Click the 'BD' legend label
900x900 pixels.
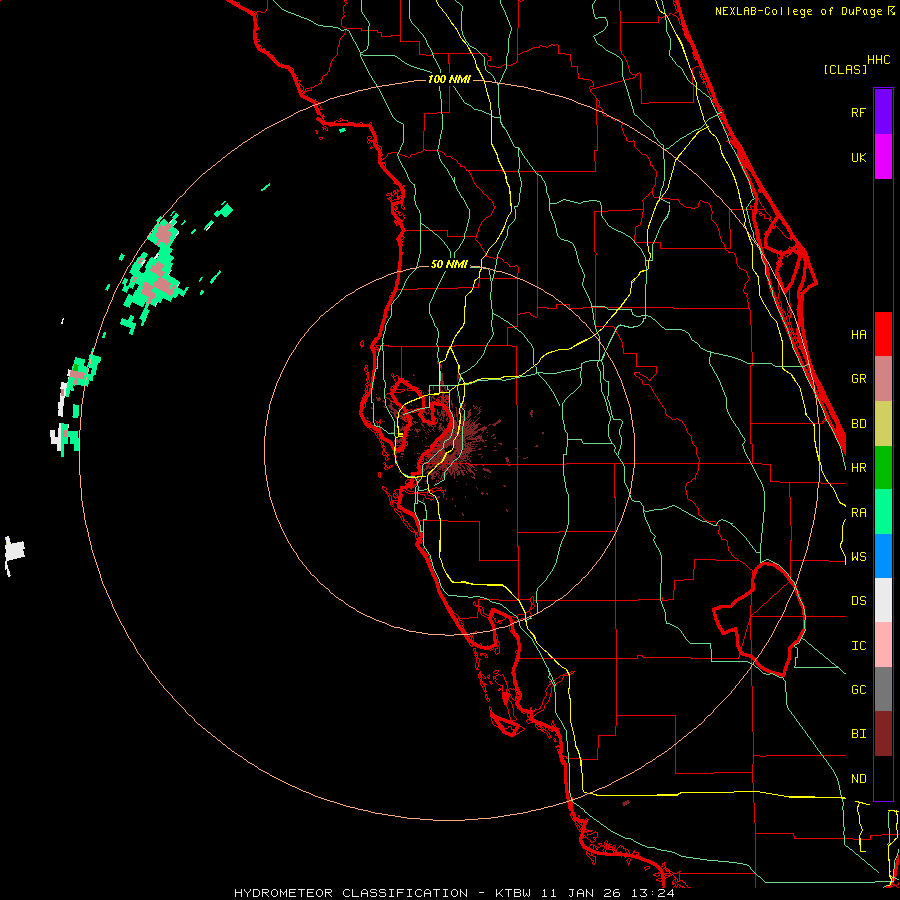coord(858,424)
